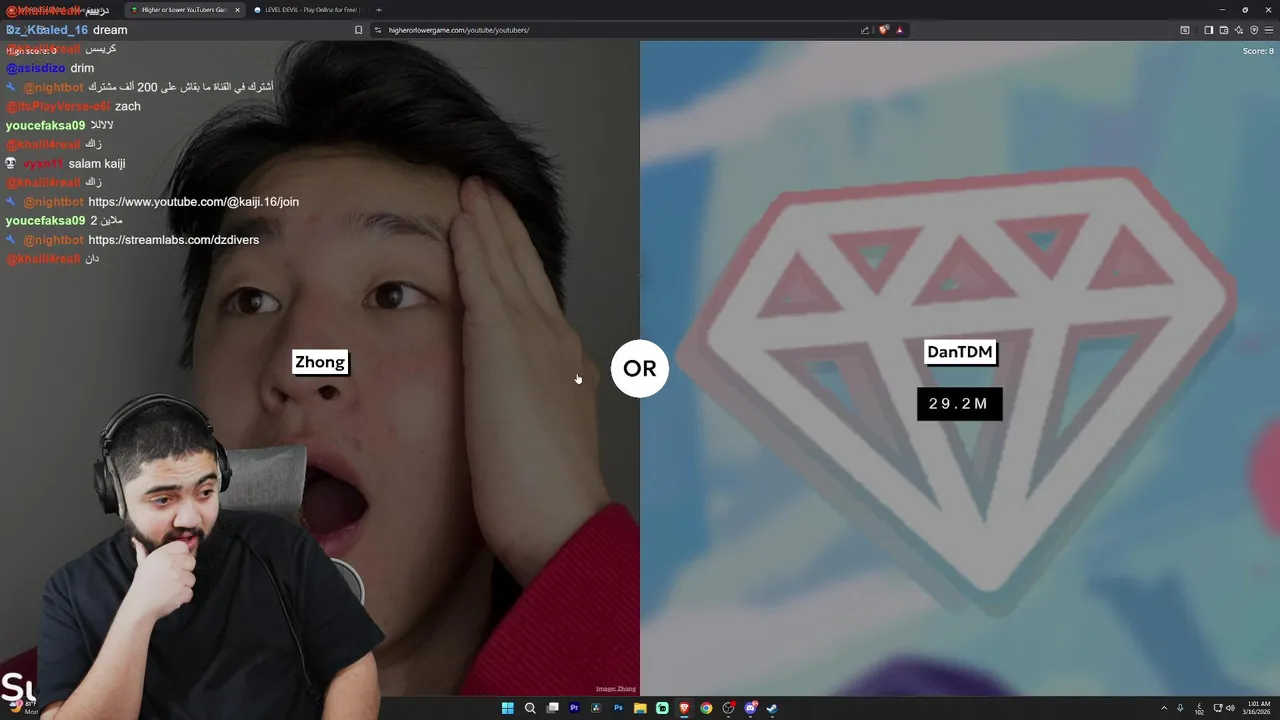Click the chat message "zach"

pos(128,107)
